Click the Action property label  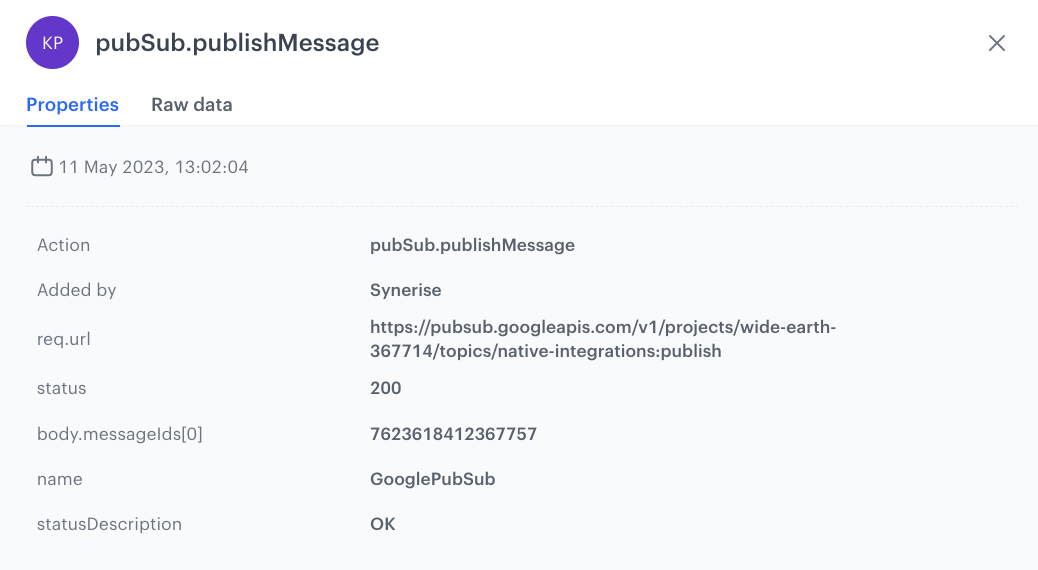coord(63,245)
